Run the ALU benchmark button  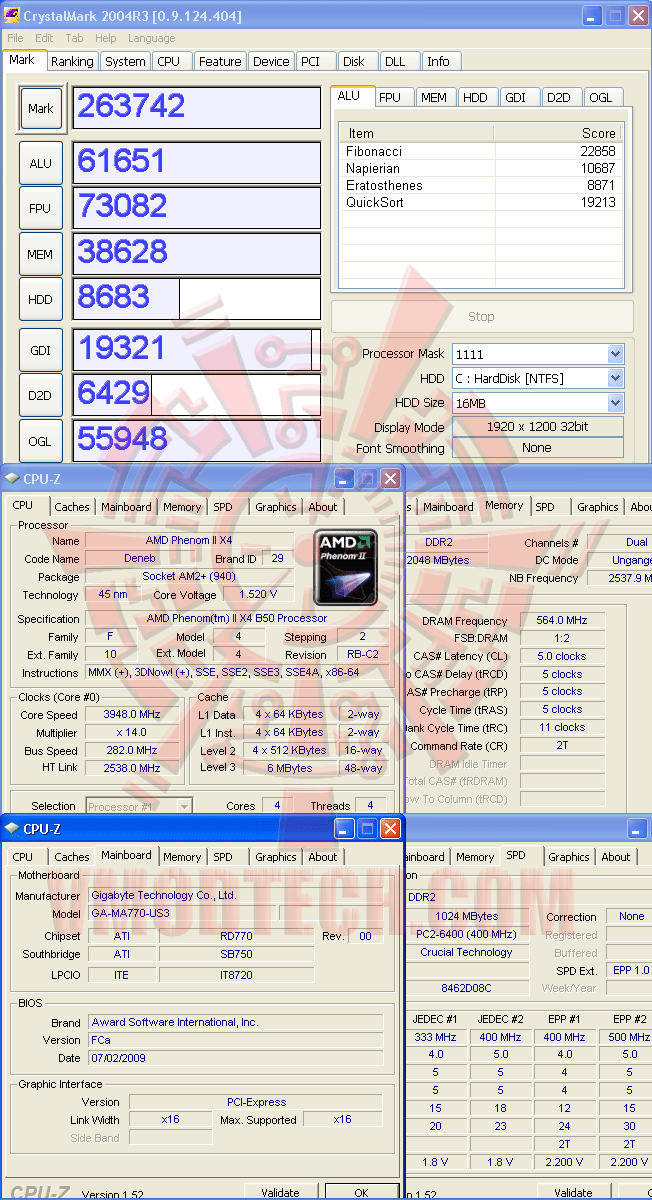41,163
